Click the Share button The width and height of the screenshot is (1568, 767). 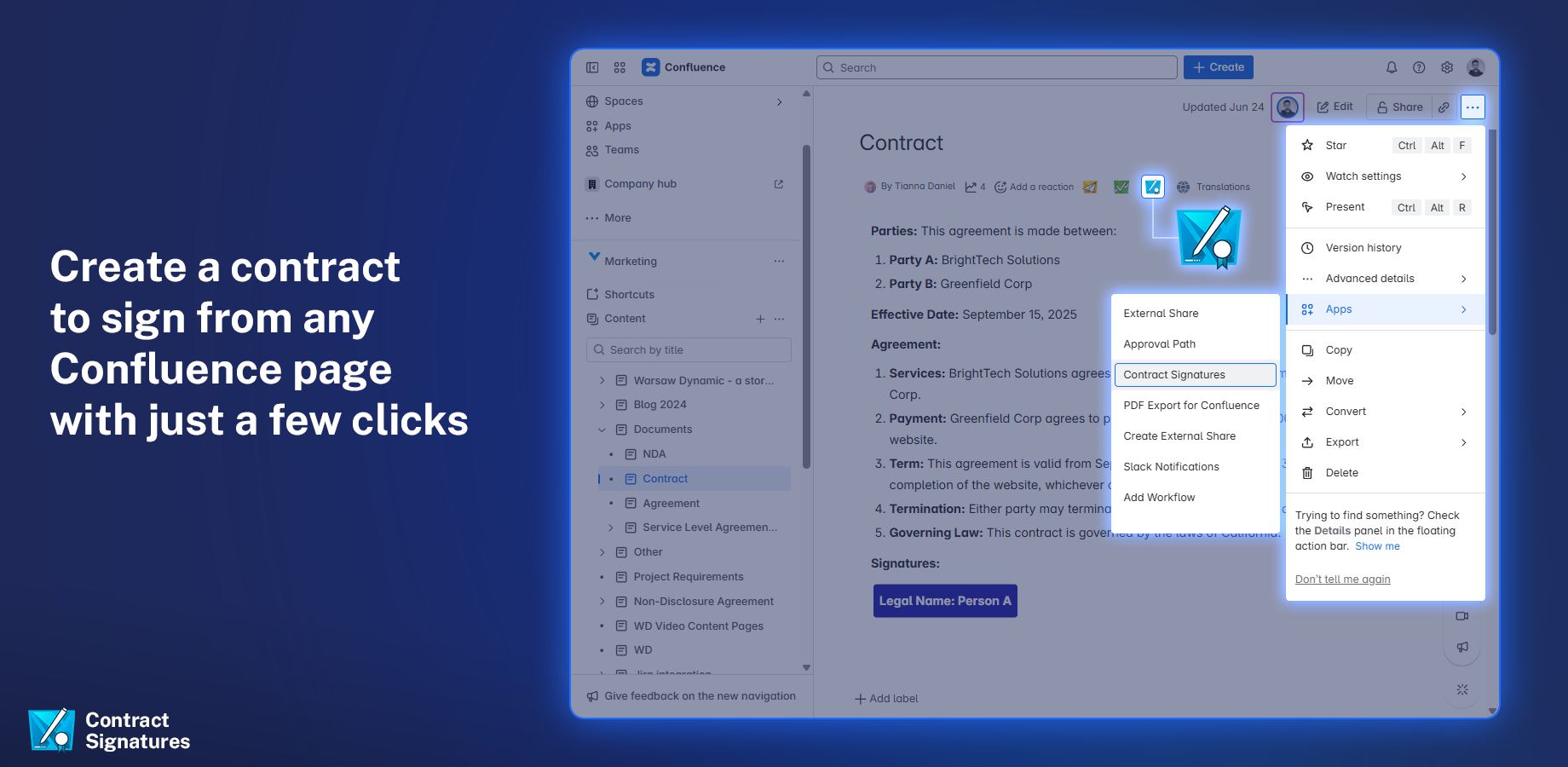1399,107
